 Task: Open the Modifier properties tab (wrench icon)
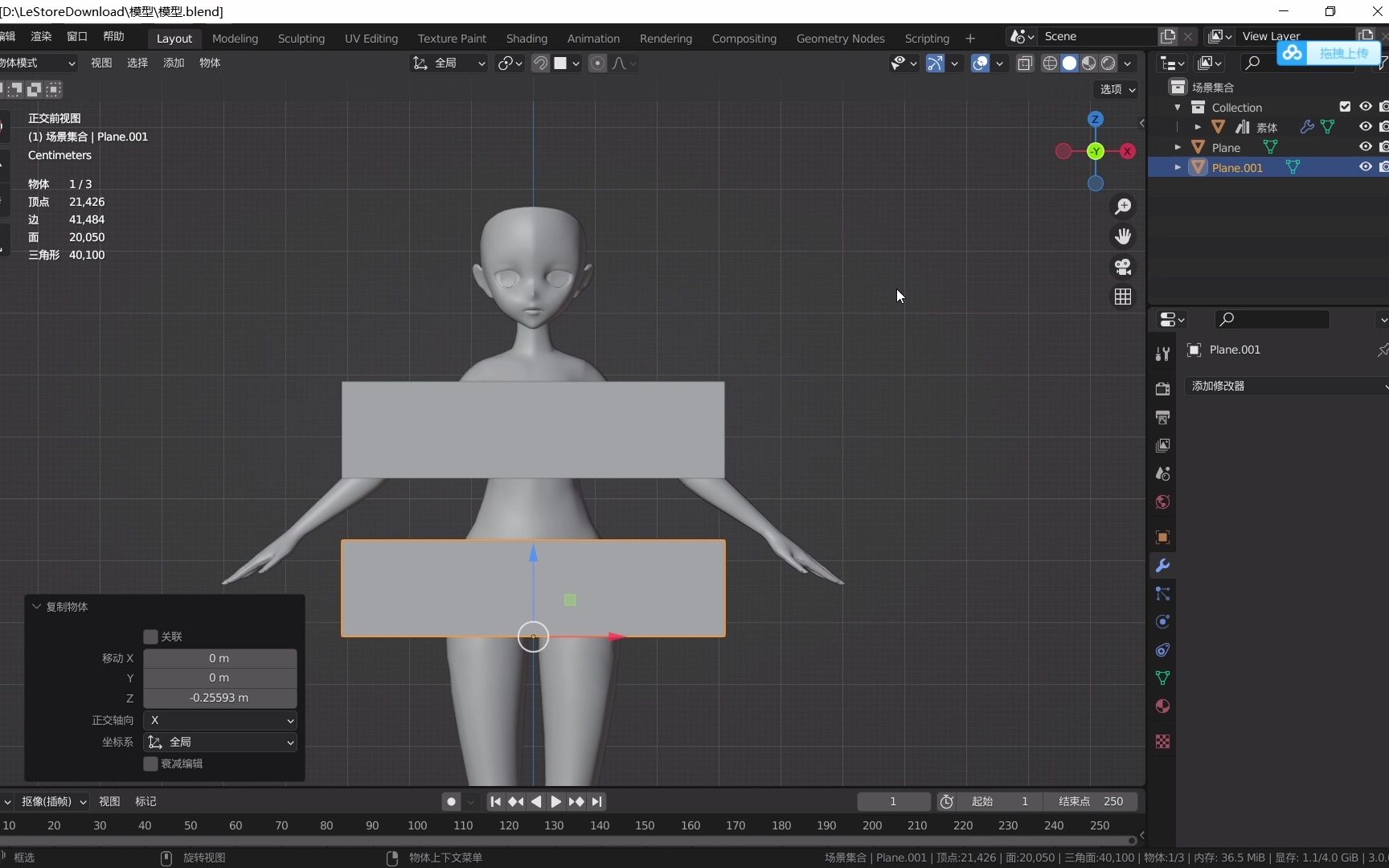[x=1162, y=566]
